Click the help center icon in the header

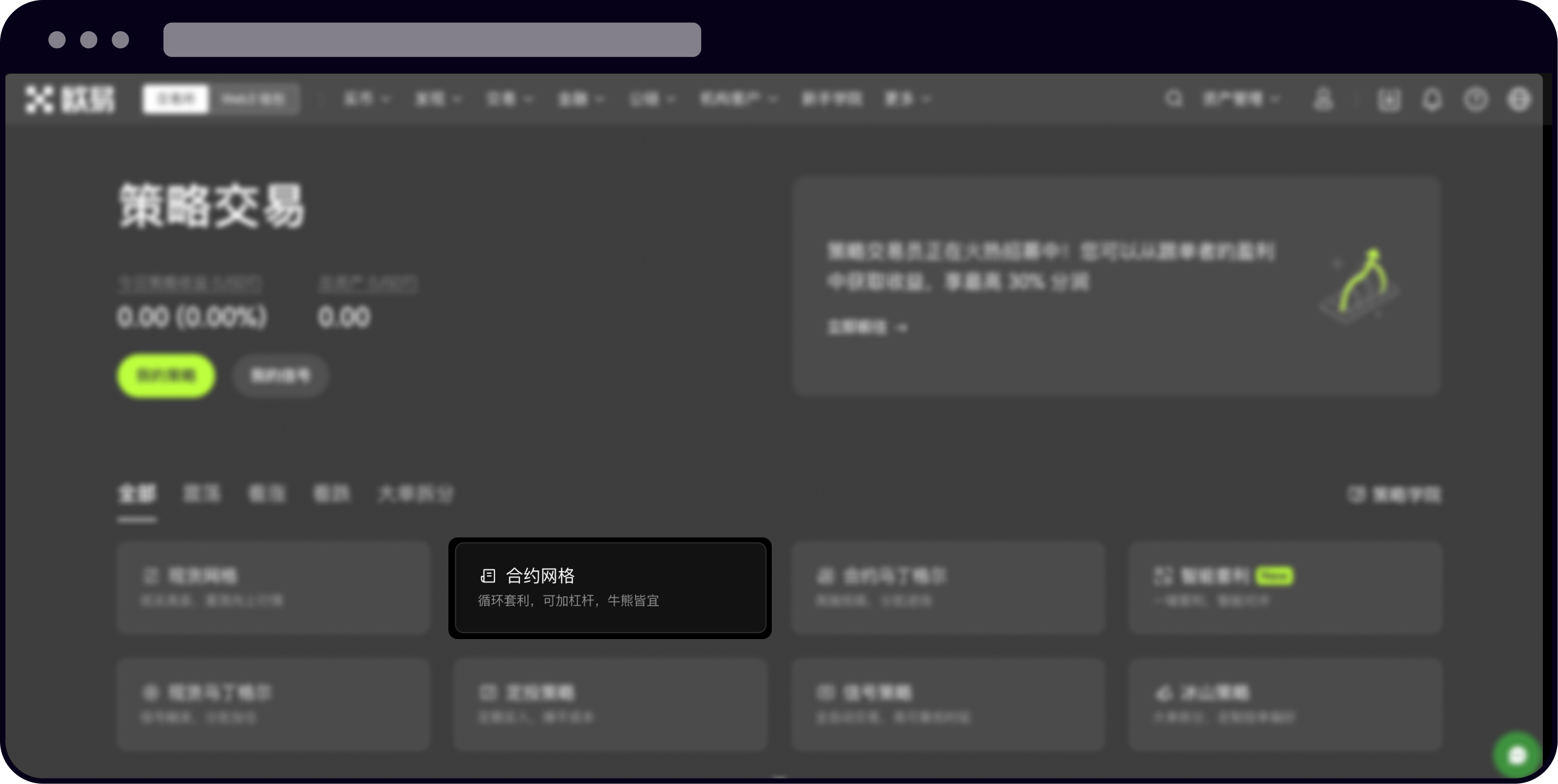(1476, 98)
